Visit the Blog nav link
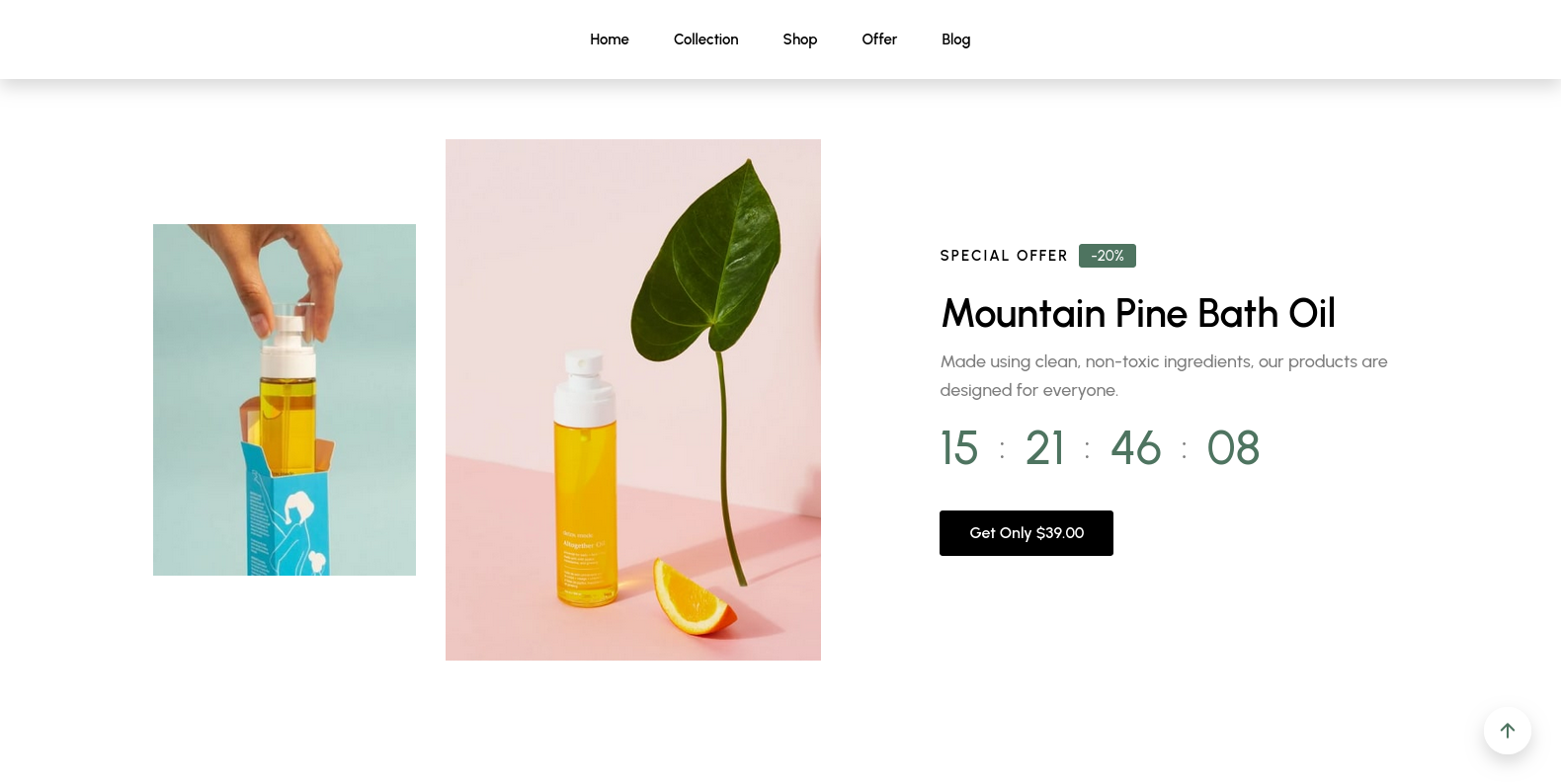The image size is (1561, 784). (x=955, y=39)
